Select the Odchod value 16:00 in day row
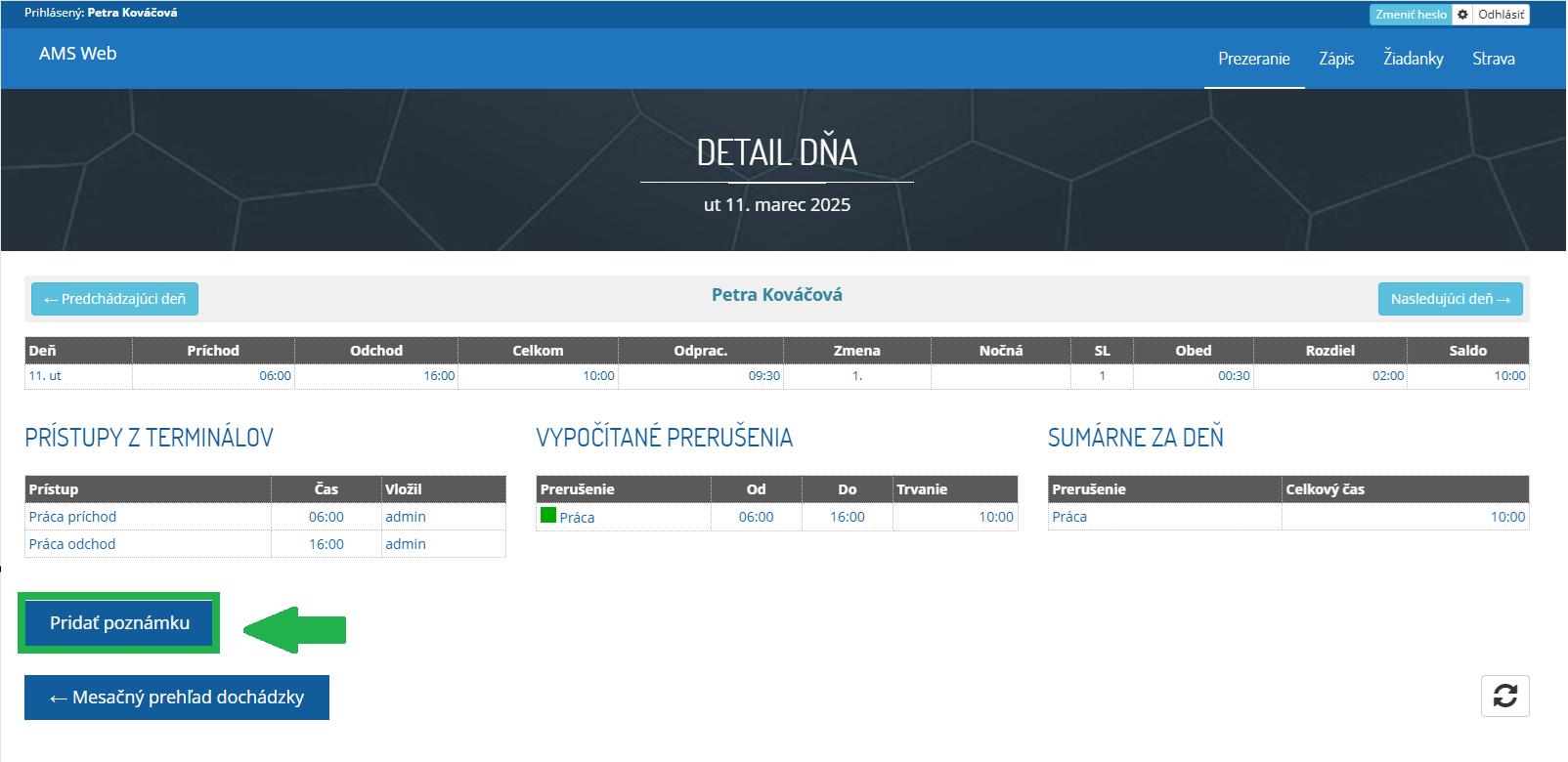The width and height of the screenshot is (1568, 762). [x=439, y=375]
